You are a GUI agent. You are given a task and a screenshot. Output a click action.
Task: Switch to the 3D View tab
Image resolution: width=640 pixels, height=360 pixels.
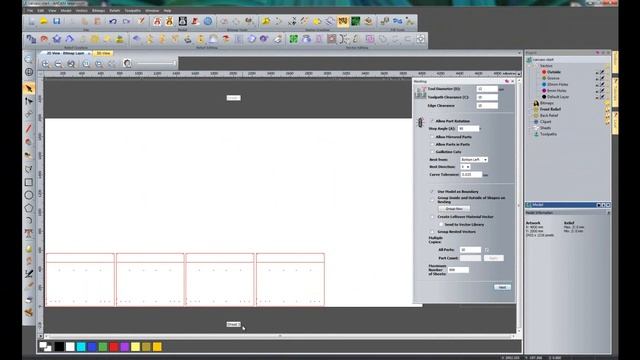[x=103, y=53]
